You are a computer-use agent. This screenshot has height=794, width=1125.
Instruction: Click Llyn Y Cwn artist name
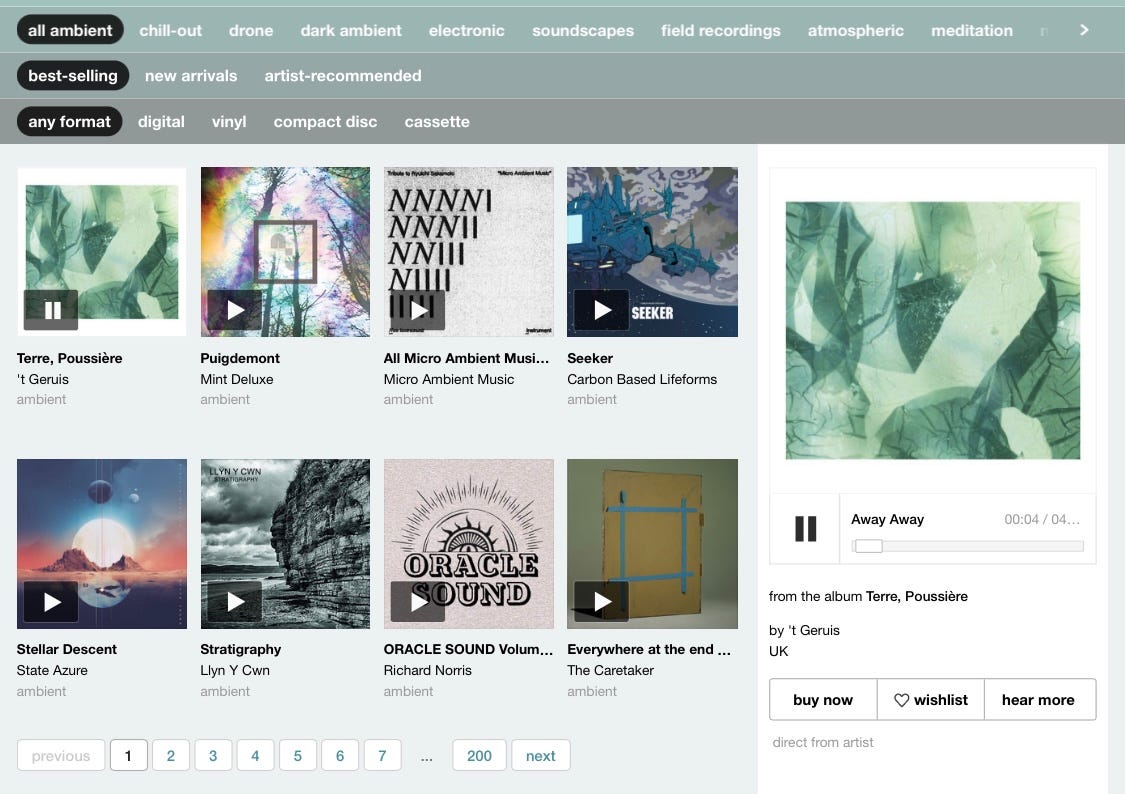(235, 670)
